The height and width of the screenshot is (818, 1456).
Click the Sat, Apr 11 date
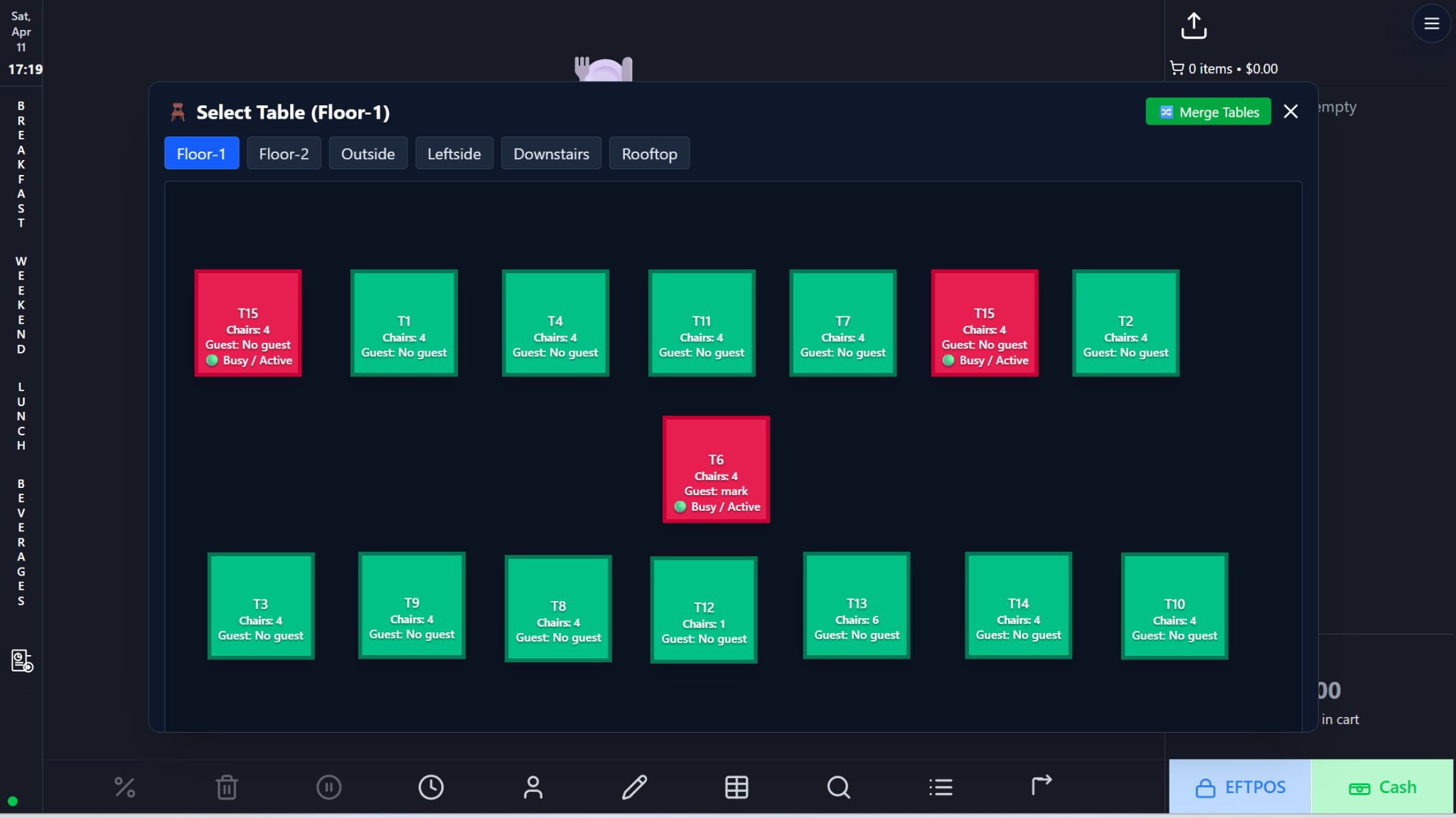click(x=21, y=31)
